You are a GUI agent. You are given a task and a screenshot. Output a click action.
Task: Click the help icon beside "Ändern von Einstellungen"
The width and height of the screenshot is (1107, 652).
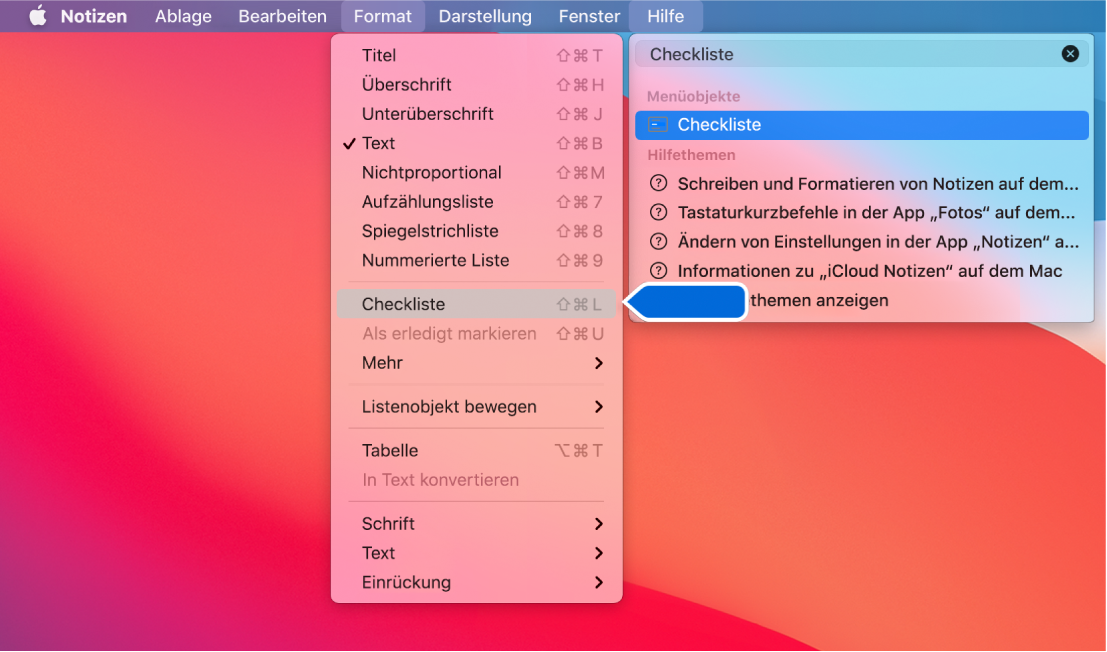[x=659, y=241]
